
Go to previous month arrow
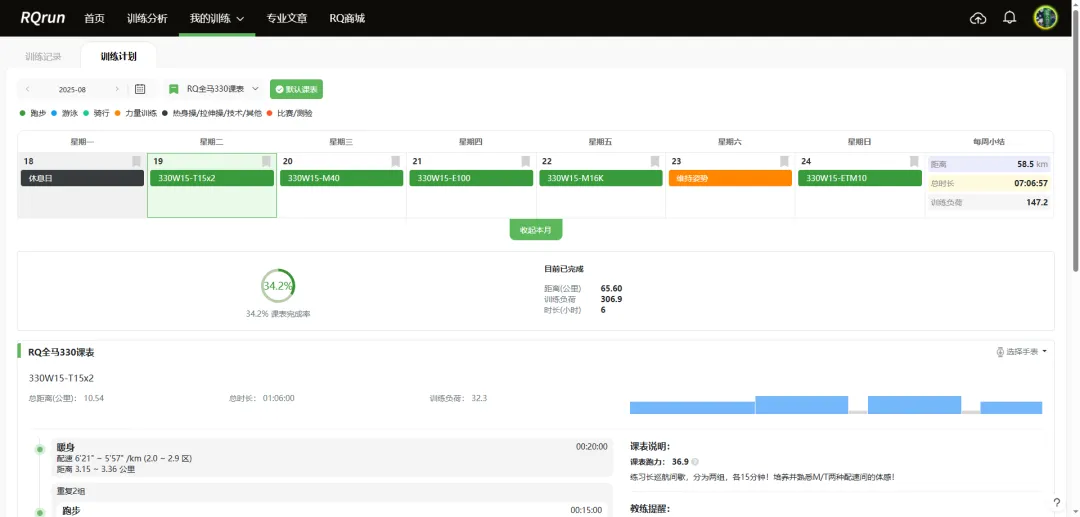[x=27, y=89]
